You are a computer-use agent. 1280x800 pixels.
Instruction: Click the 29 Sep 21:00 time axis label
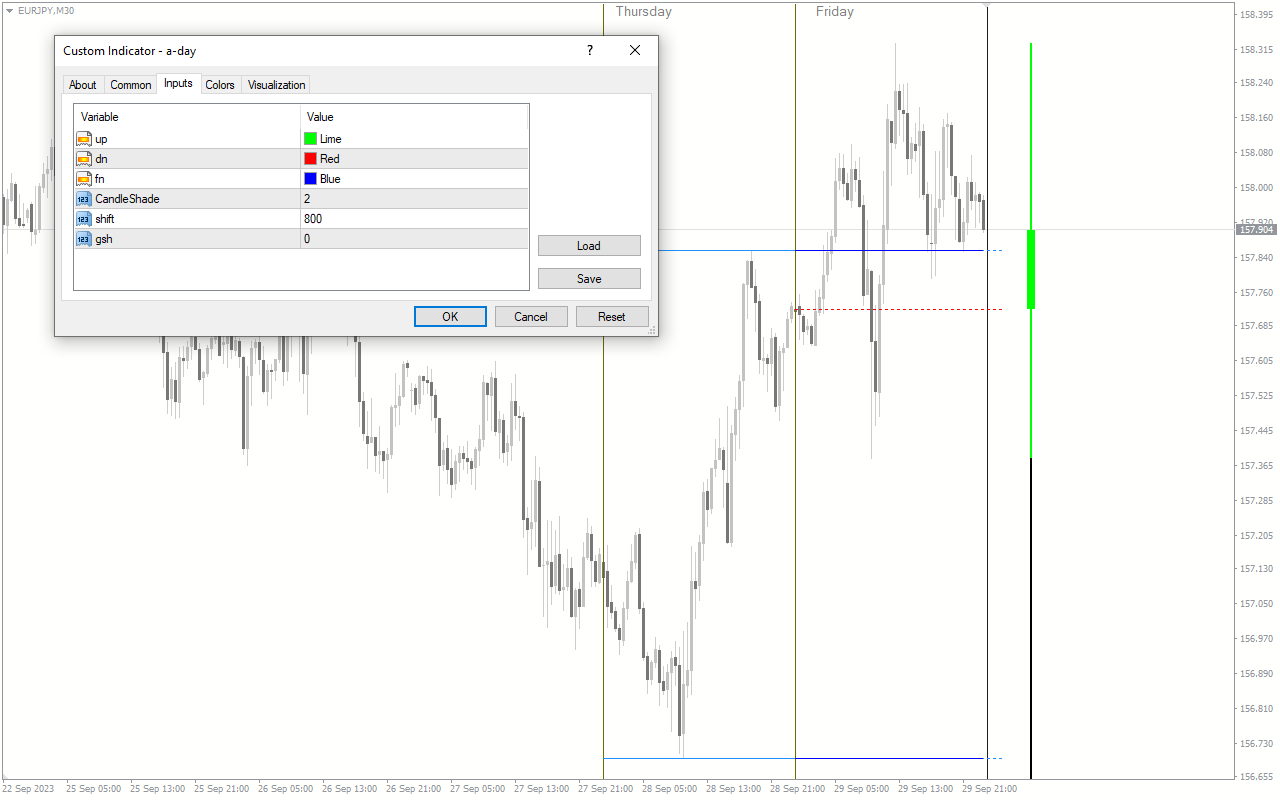(x=989, y=789)
